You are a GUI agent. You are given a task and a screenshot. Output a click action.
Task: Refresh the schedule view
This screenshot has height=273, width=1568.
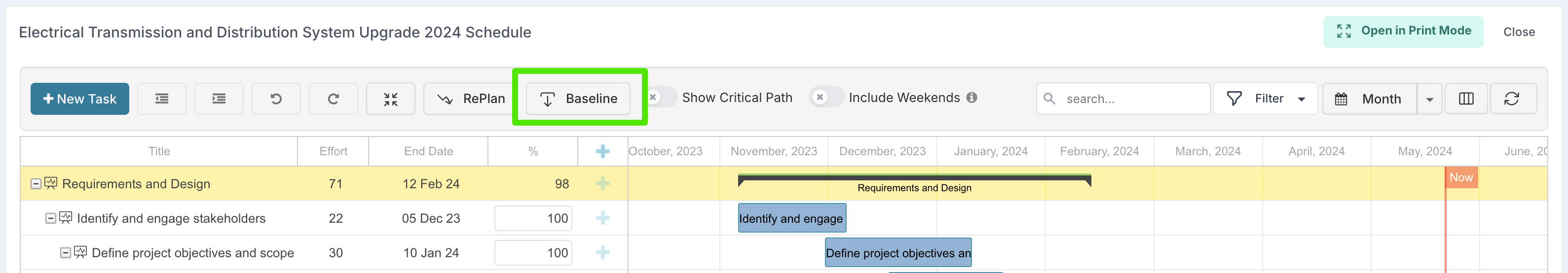tap(1512, 99)
